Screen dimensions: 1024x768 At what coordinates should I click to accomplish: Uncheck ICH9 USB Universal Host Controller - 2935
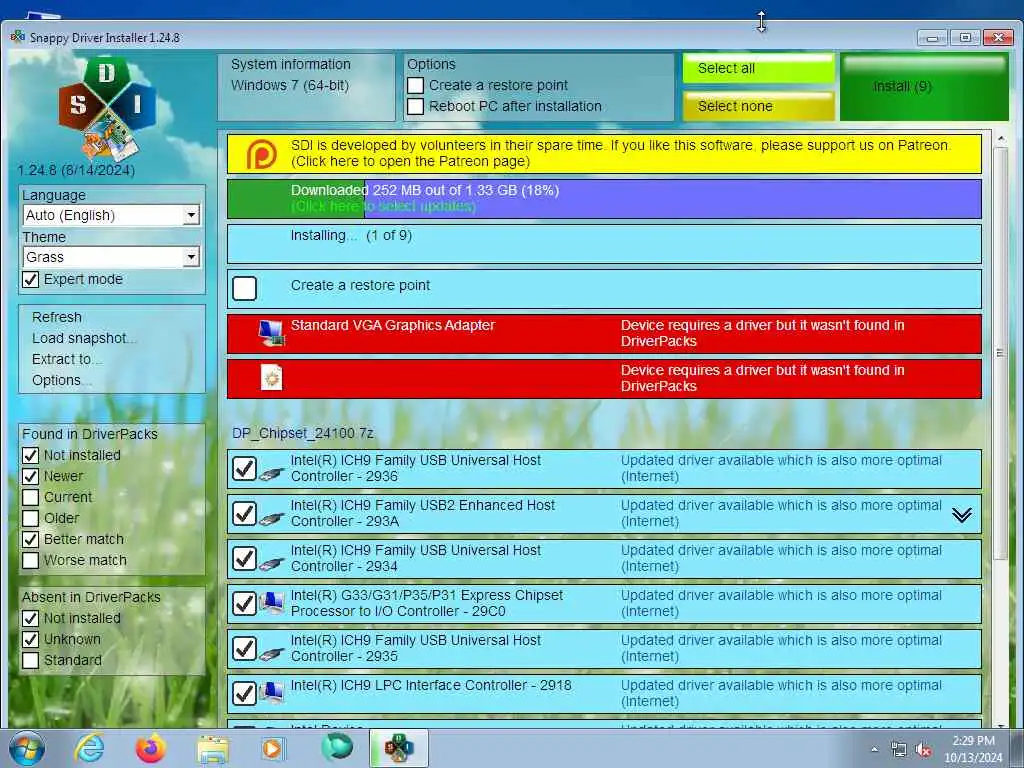[245, 648]
